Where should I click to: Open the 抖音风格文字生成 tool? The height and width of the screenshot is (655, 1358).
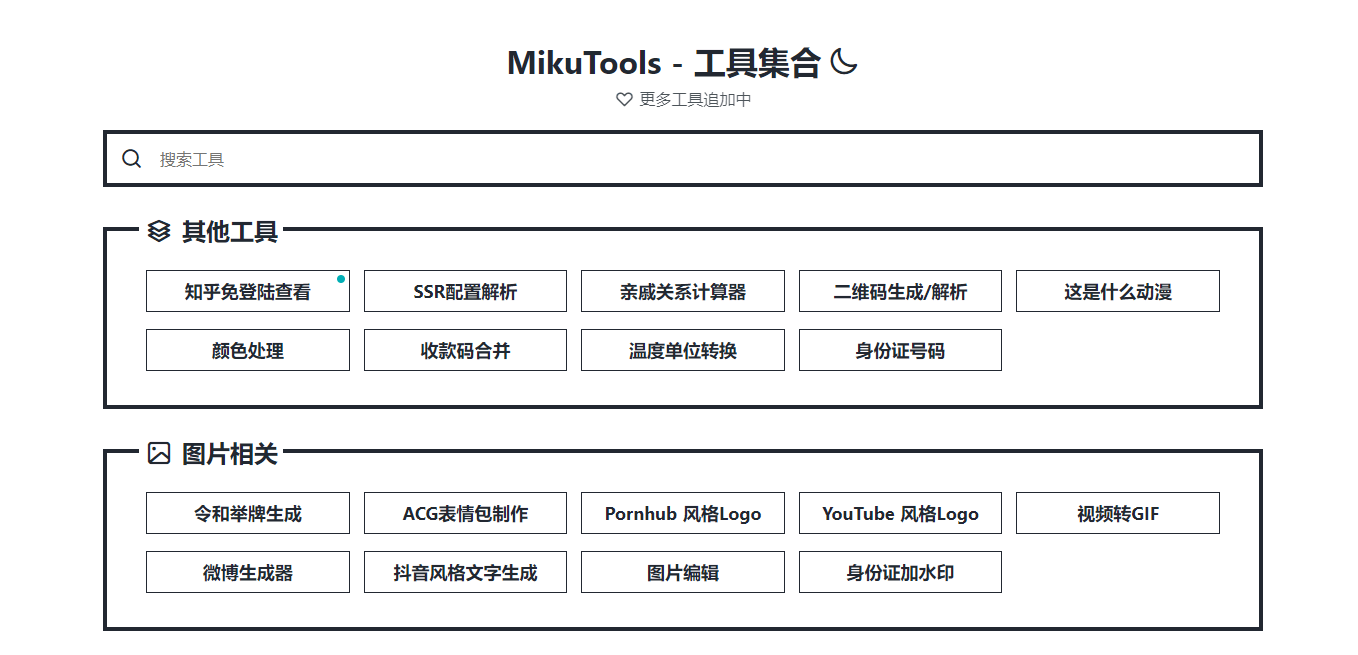[x=465, y=573]
